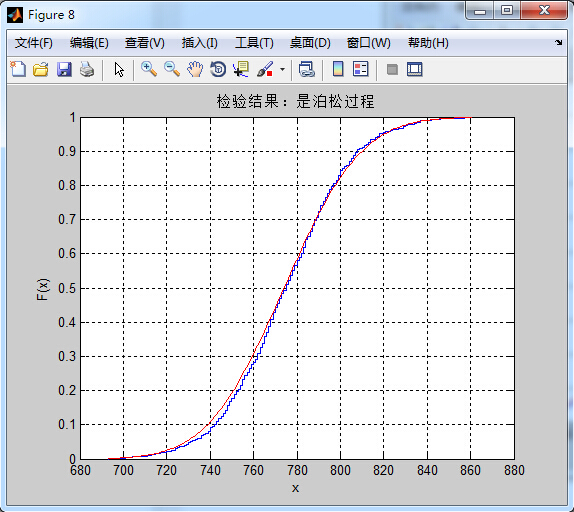
Task: Enable the Data Cursor tool
Action: tap(241, 69)
